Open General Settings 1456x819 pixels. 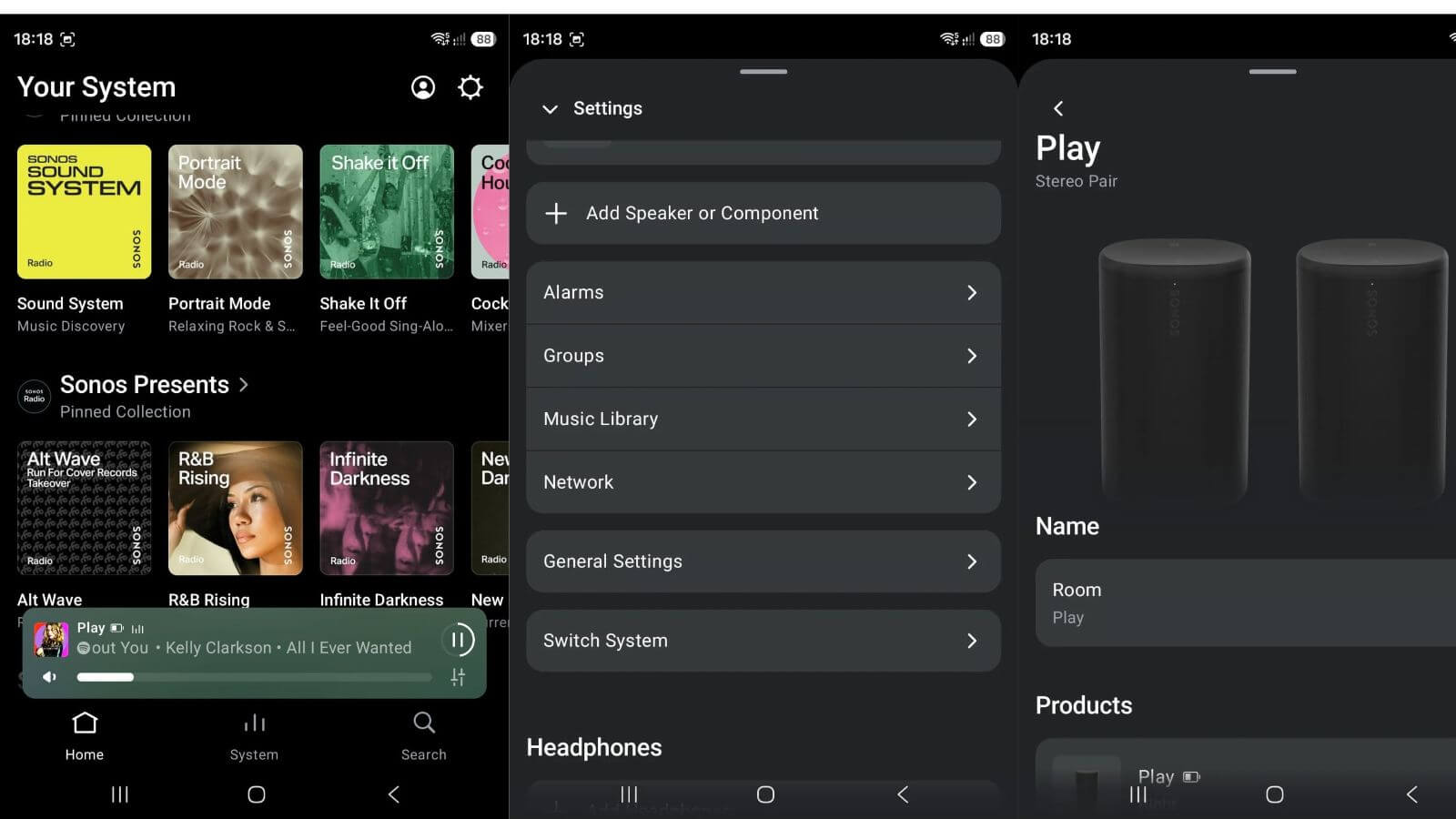point(763,561)
